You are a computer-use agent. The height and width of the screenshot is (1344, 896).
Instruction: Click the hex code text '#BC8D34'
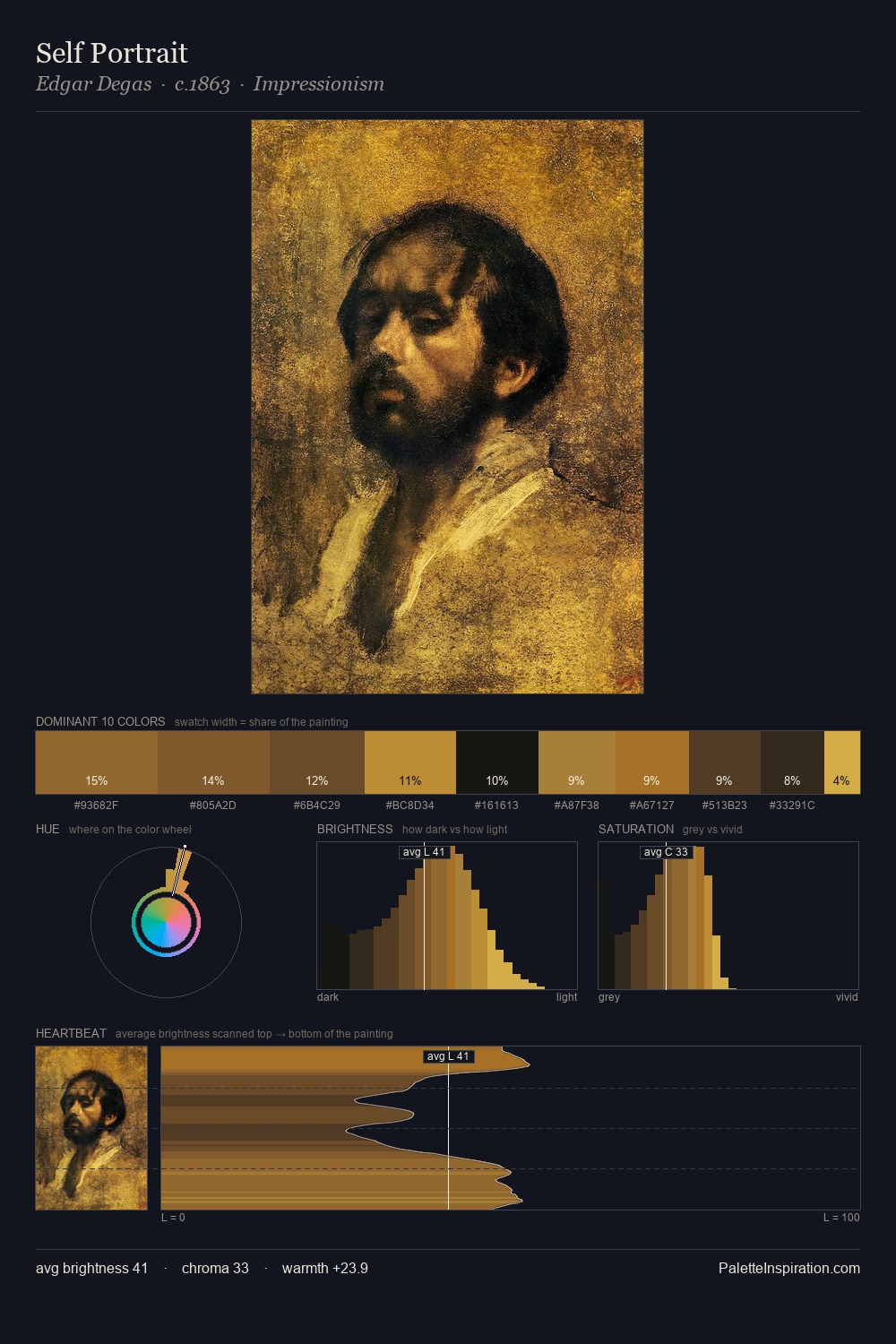coord(410,806)
